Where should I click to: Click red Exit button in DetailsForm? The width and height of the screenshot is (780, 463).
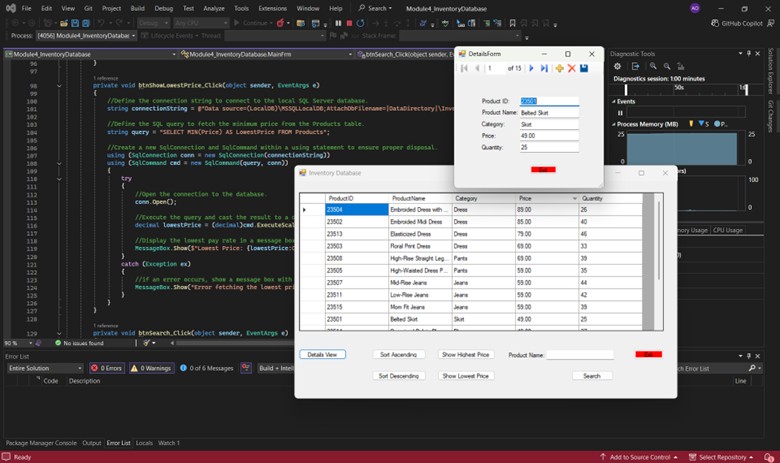(x=543, y=170)
